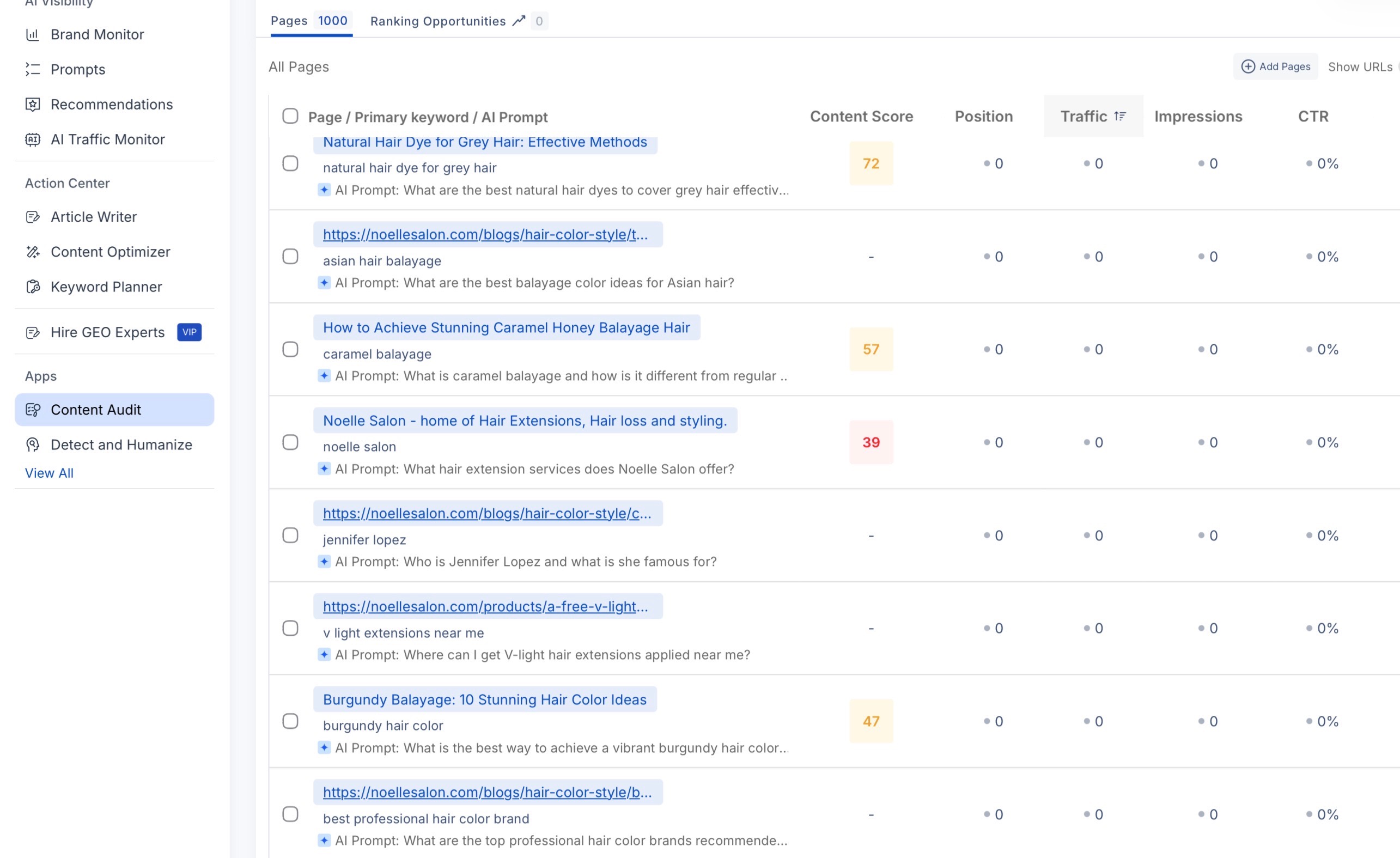Viewport: 1400px width, 858px height.
Task: Check the jennifer lopez row
Action: [290, 536]
